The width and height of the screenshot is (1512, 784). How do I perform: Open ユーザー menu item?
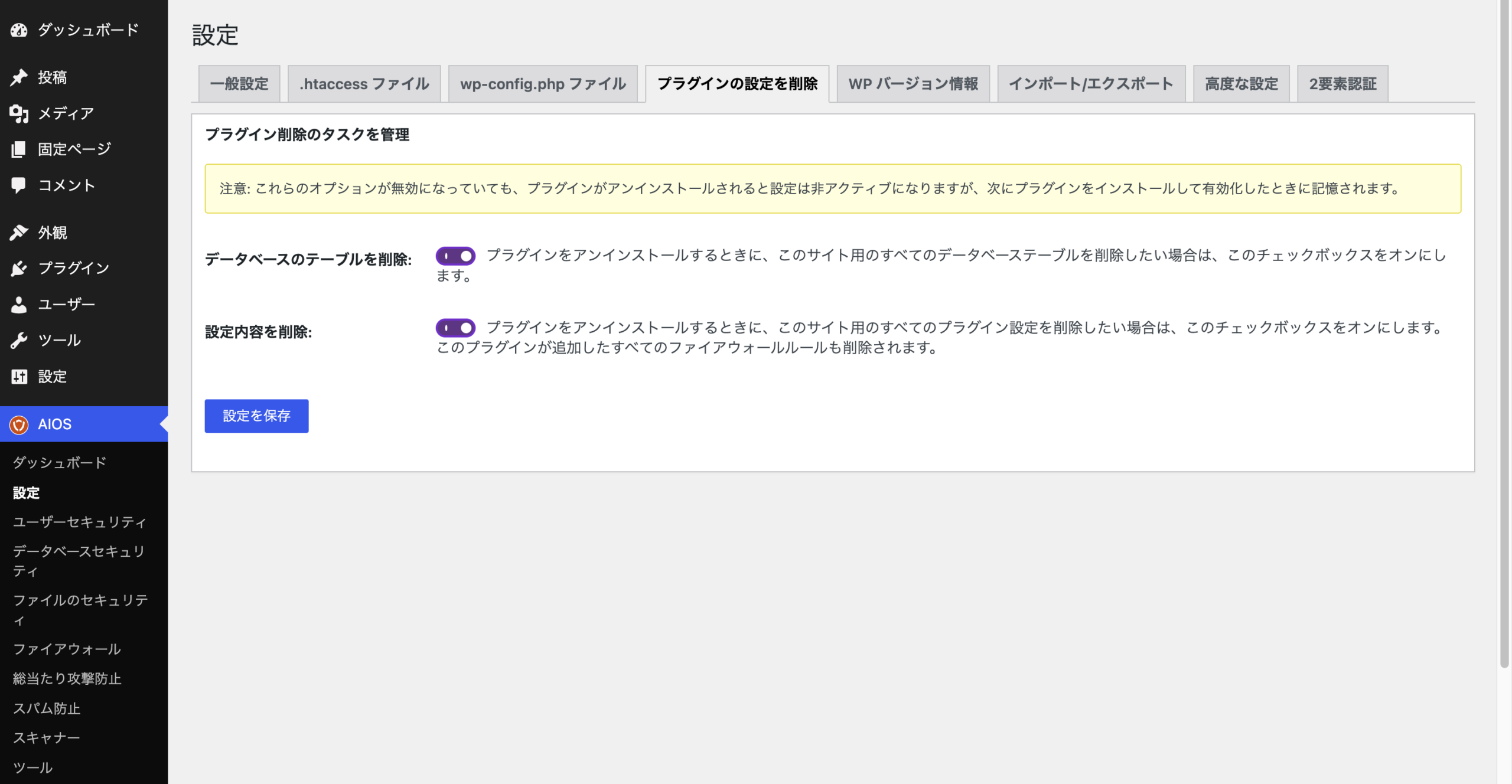coord(84,305)
